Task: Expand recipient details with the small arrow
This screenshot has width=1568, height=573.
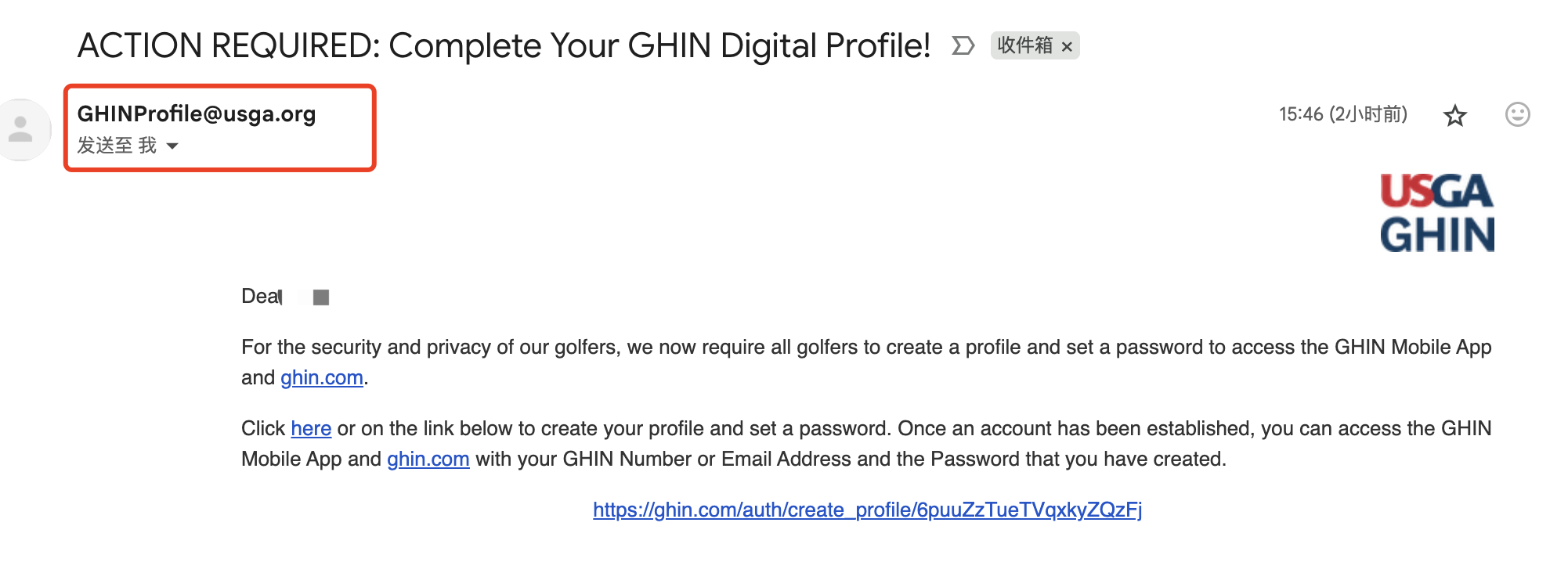Action: coord(172,146)
